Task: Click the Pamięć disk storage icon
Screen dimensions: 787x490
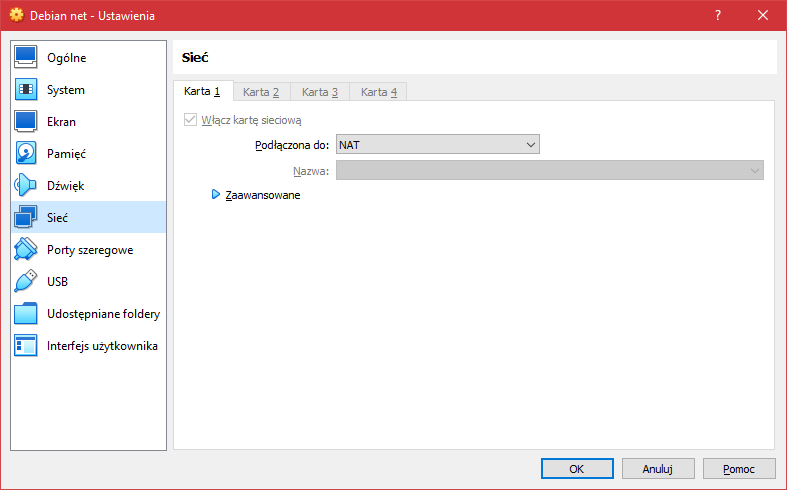Action: (x=27, y=154)
